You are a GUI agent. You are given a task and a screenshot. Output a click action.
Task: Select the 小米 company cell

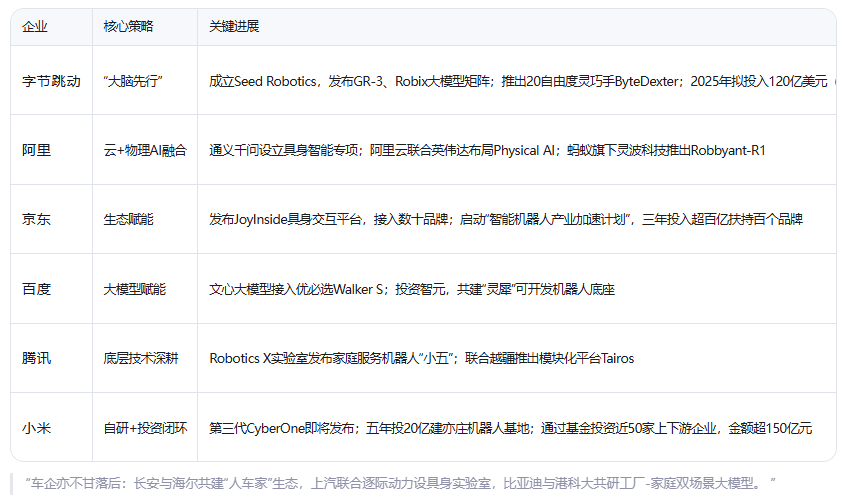pos(37,428)
